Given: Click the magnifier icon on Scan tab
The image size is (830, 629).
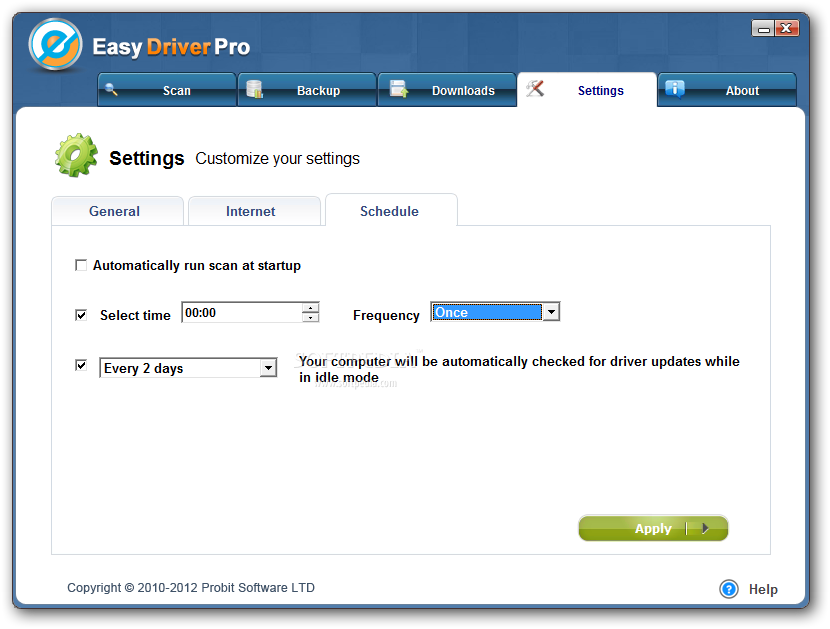Looking at the screenshot, I should click(x=111, y=89).
